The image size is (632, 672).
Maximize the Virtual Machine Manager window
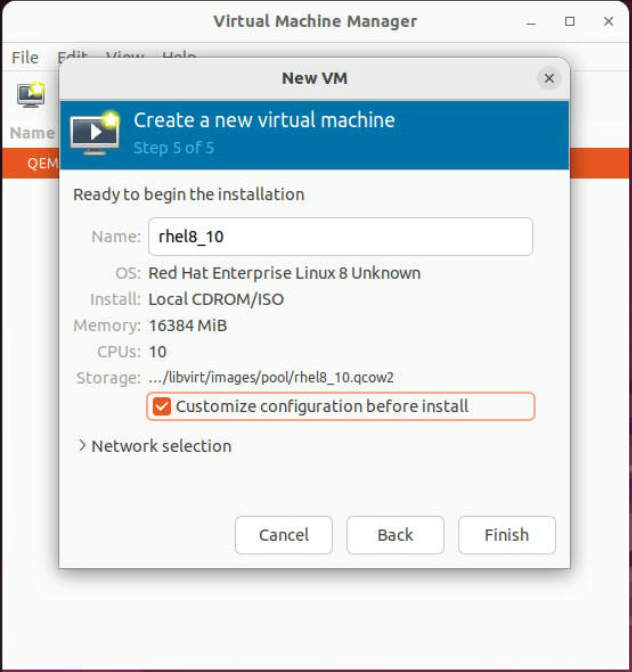click(570, 21)
